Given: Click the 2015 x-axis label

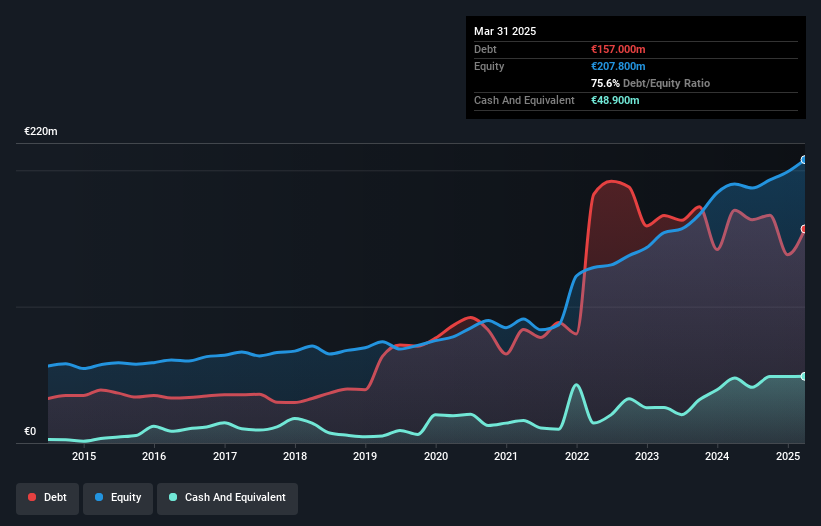Looking at the screenshot, I should [84, 456].
